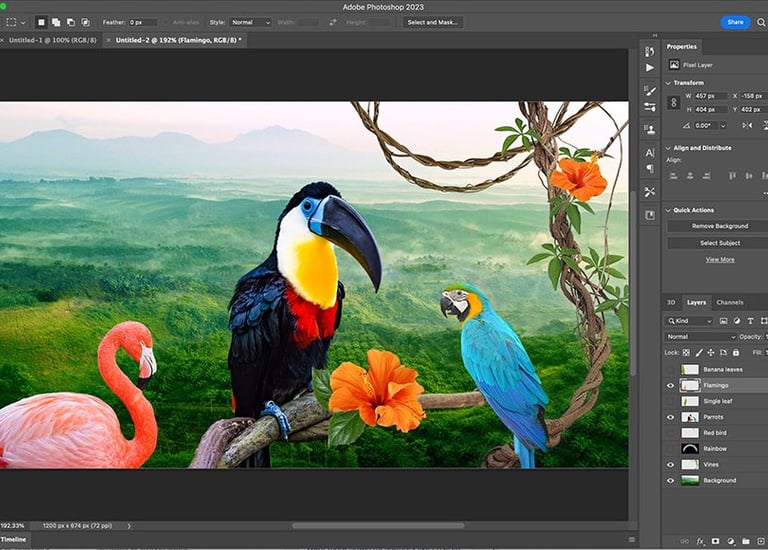The width and height of the screenshot is (768, 550).
Task: Open the Brush Settings panel icon
Action: pos(649,107)
